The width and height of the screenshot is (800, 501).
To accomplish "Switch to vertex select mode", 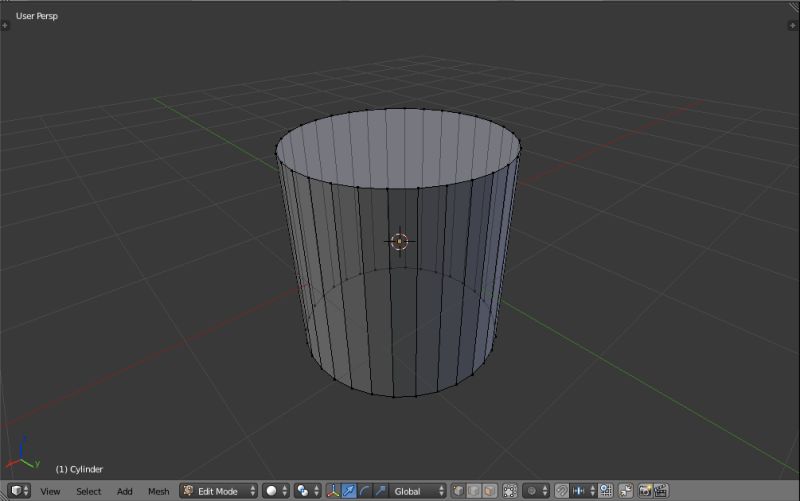I will tap(458, 491).
